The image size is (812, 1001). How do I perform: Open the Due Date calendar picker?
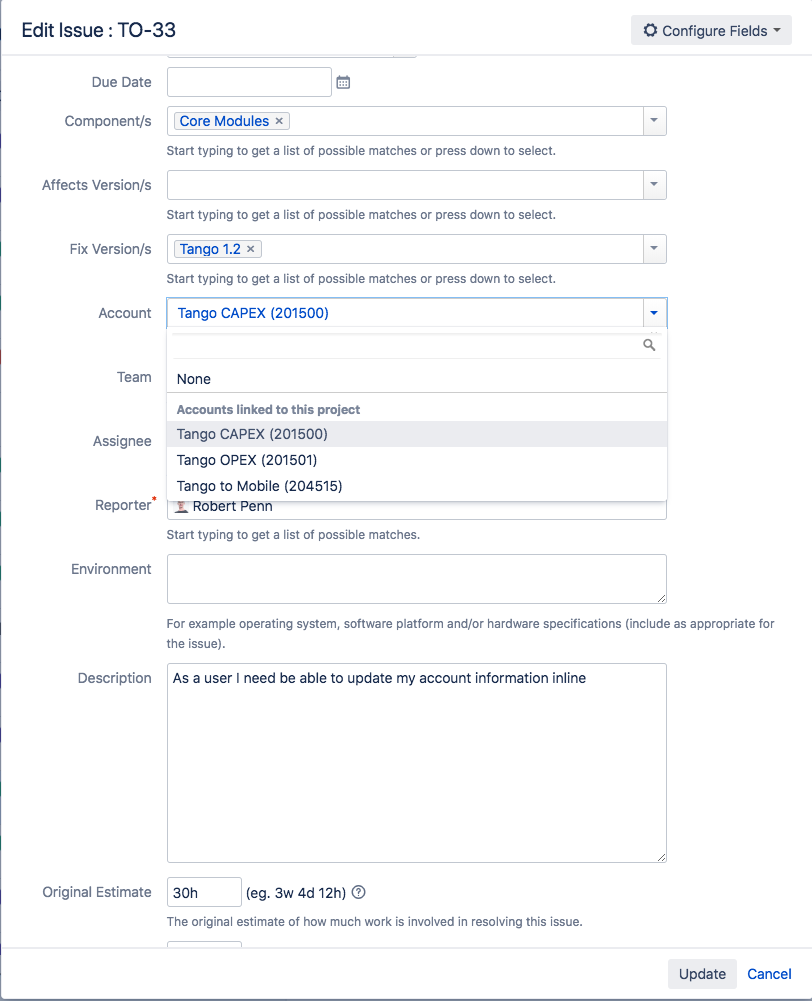tap(343, 82)
